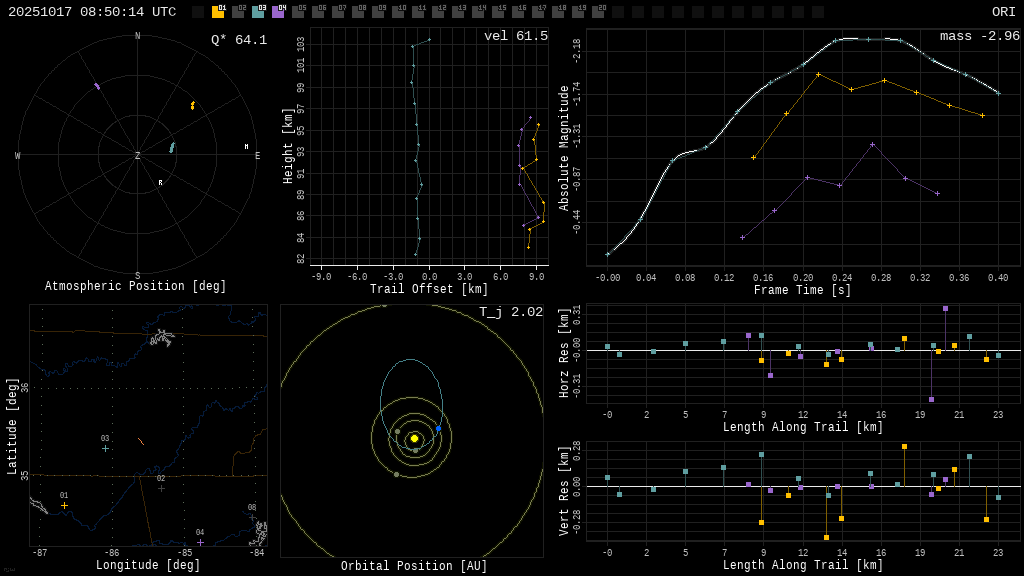
Task: Click the red meteor track on map
Action: tap(140, 440)
